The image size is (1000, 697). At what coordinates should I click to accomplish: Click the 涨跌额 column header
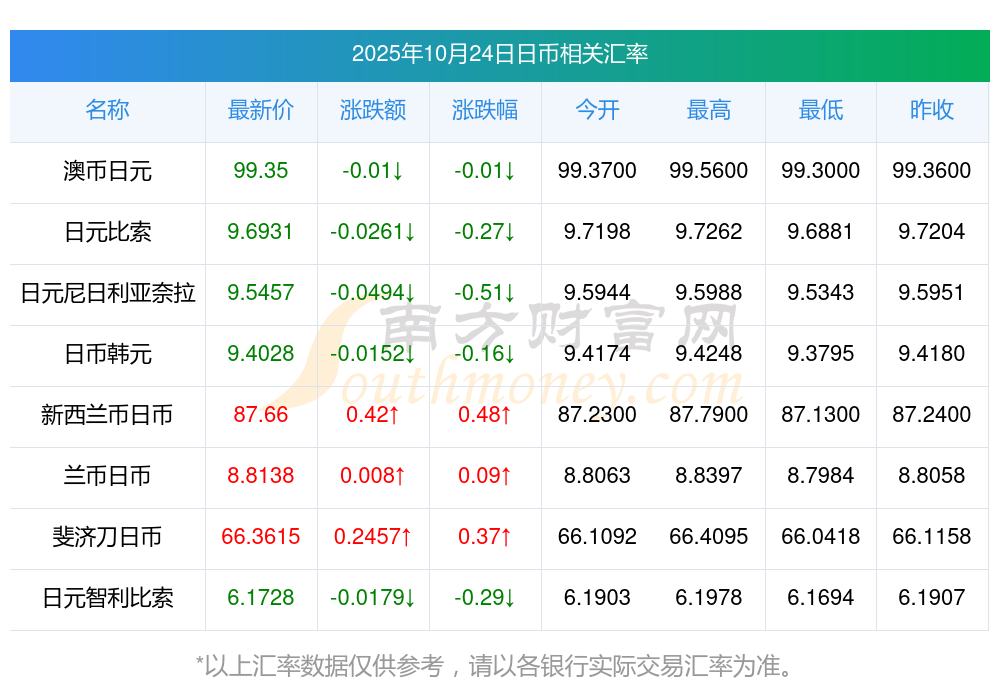point(372,111)
